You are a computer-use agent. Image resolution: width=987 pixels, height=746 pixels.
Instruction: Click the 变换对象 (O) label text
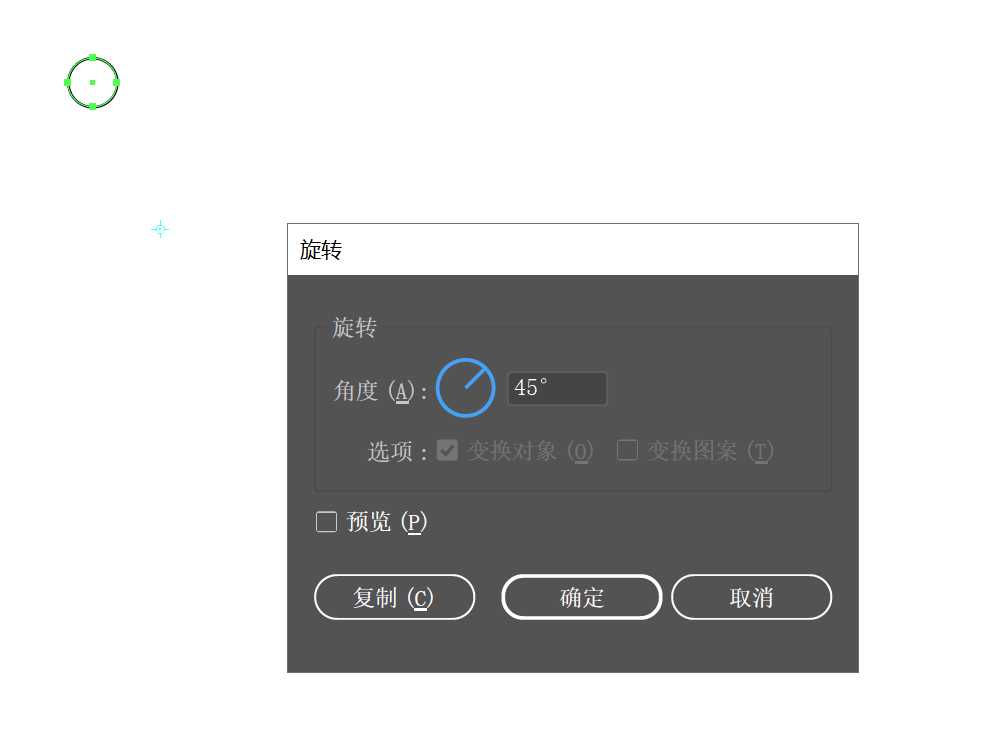(x=530, y=451)
